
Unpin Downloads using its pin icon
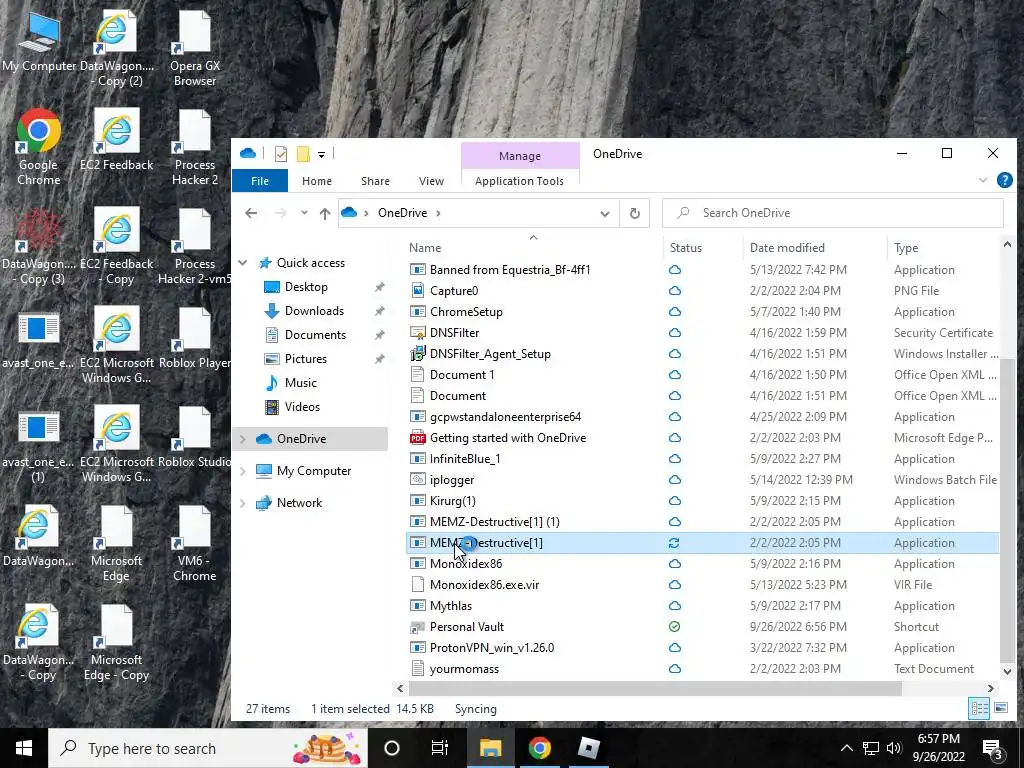point(379,311)
